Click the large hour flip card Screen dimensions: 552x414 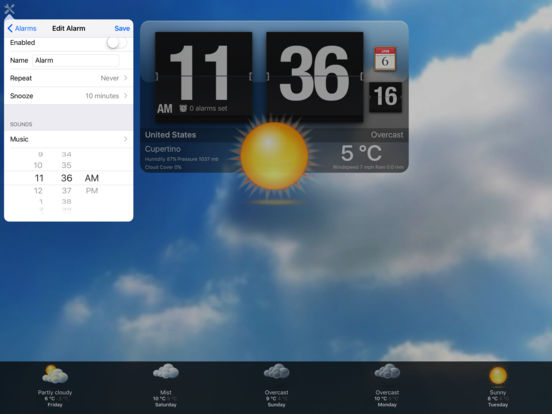[203, 76]
